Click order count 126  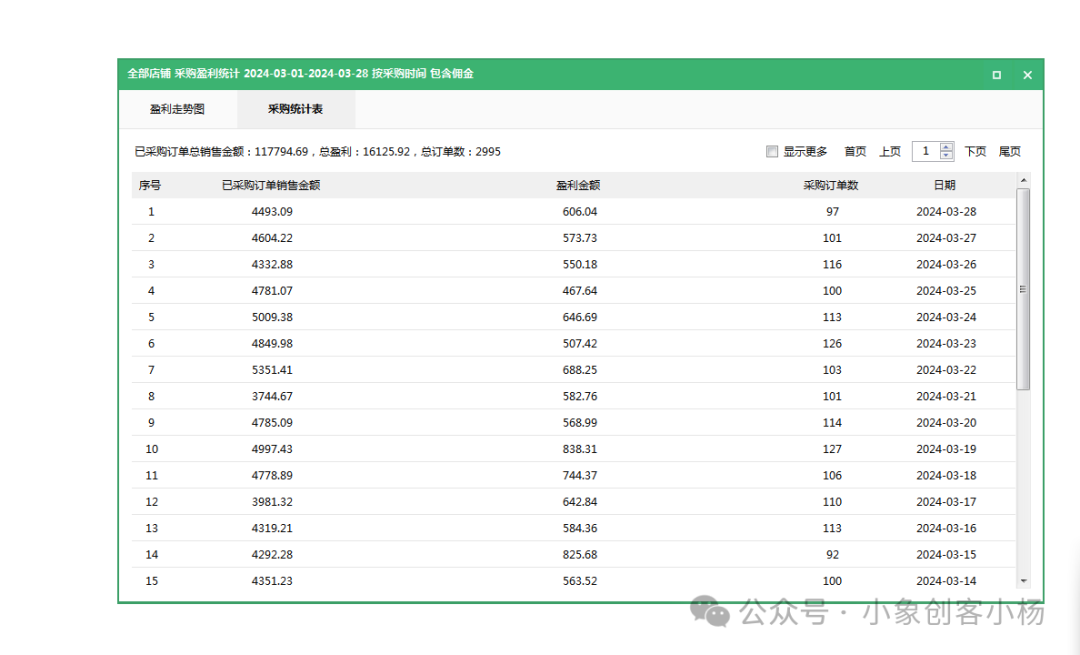pos(832,344)
